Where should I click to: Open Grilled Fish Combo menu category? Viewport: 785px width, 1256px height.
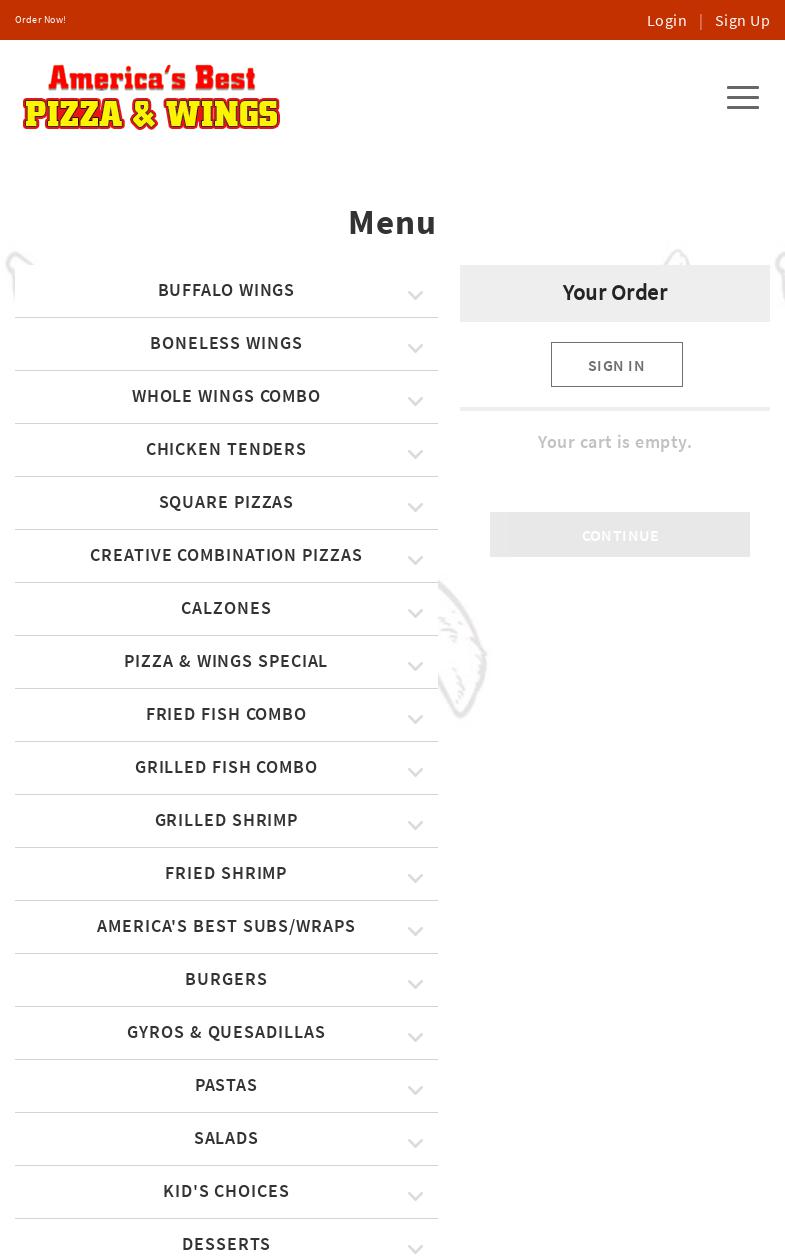click(x=226, y=767)
